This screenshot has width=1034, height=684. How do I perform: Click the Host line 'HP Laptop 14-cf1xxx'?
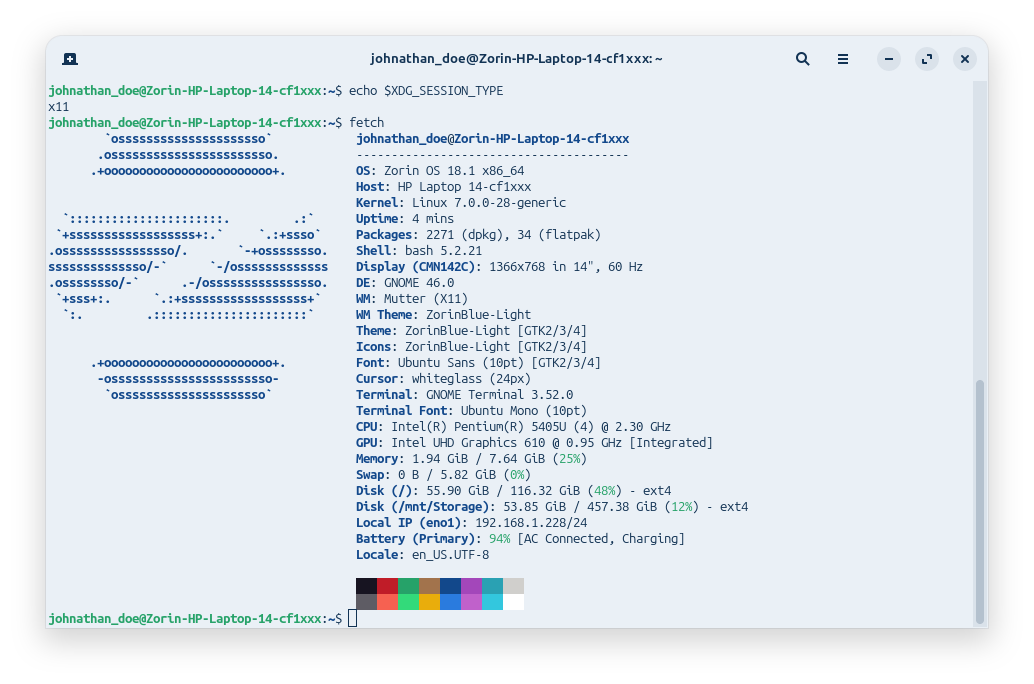464,187
